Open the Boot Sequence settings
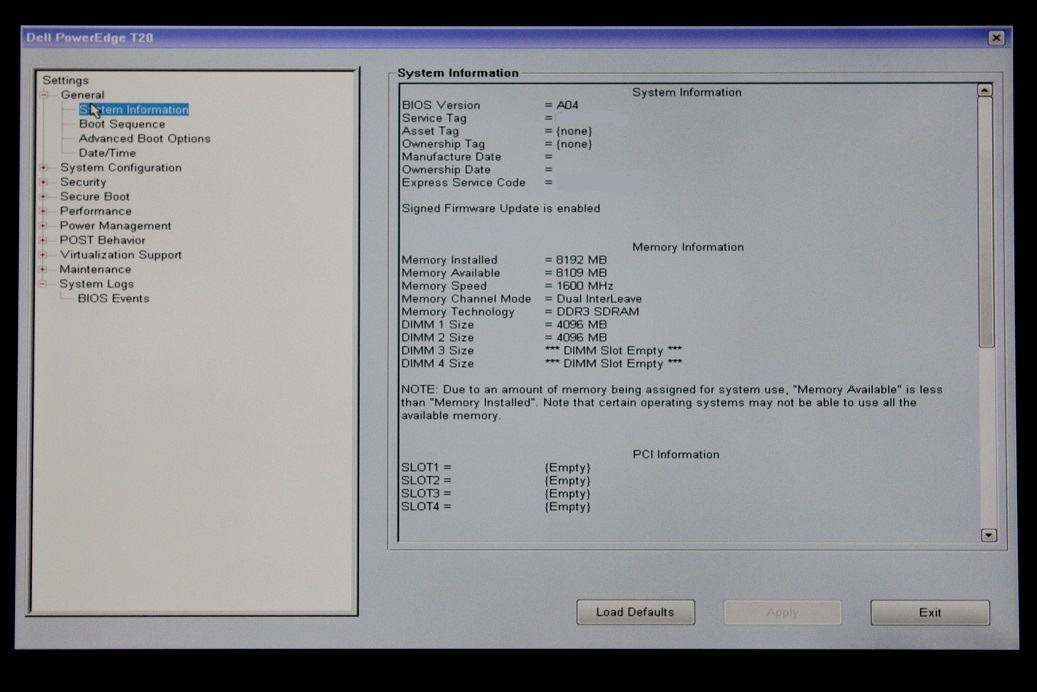Image resolution: width=1037 pixels, height=692 pixels. (122, 124)
